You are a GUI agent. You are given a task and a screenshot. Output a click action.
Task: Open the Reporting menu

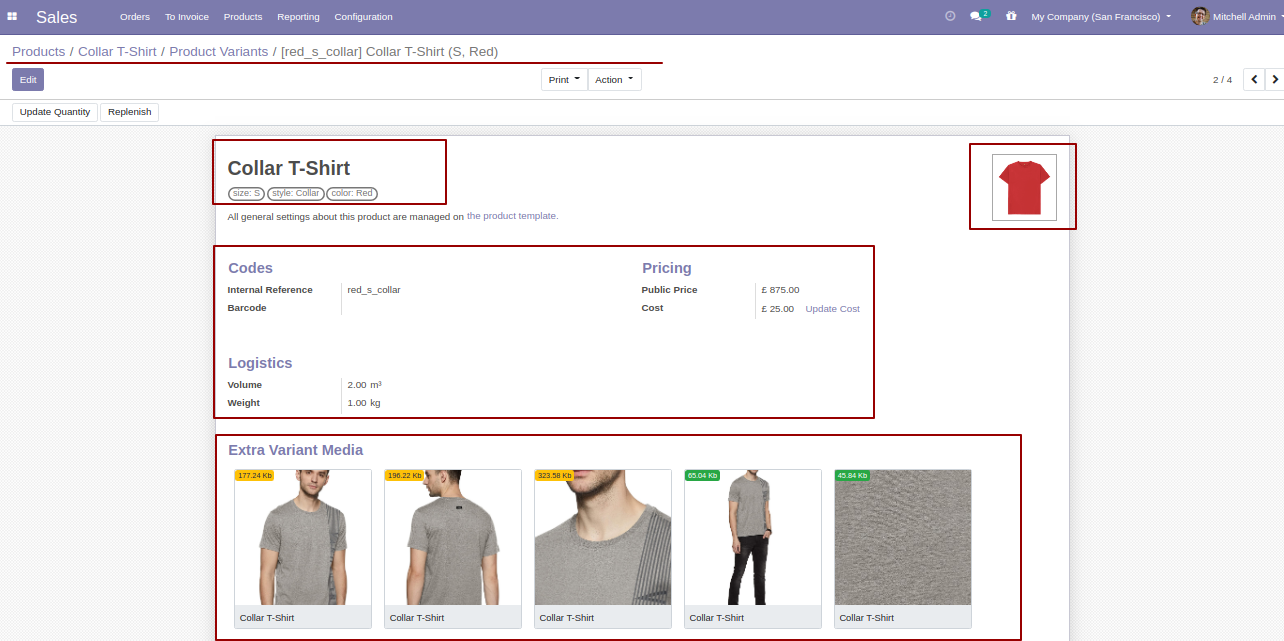[298, 16]
